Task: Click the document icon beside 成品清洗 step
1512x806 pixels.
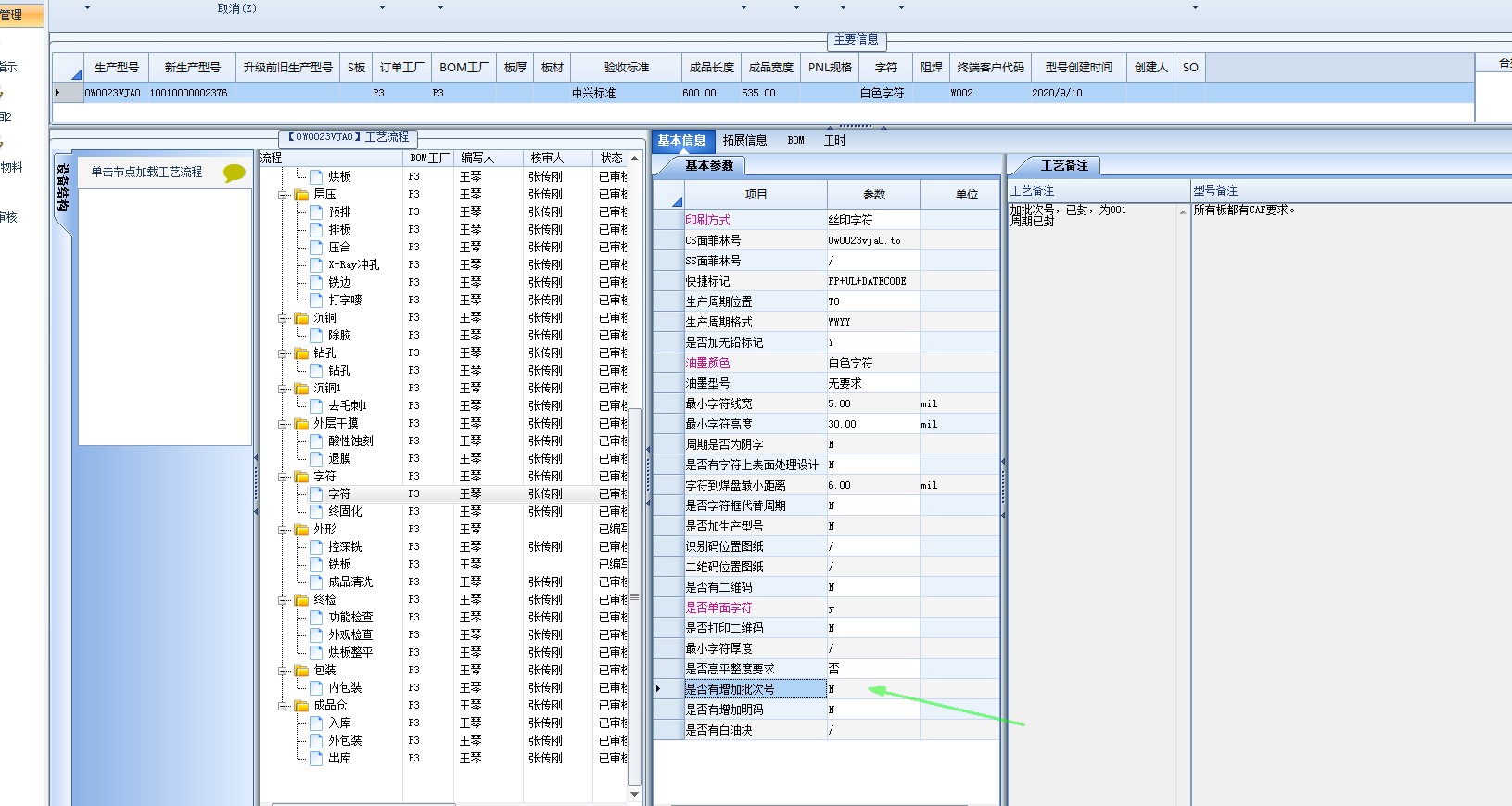Action: pyautogui.click(x=316, y=582)
